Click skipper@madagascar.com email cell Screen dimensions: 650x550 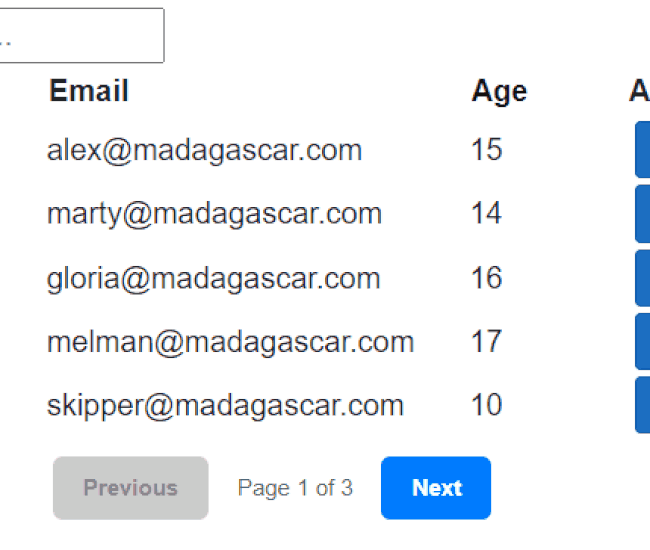tap(225, 406)
